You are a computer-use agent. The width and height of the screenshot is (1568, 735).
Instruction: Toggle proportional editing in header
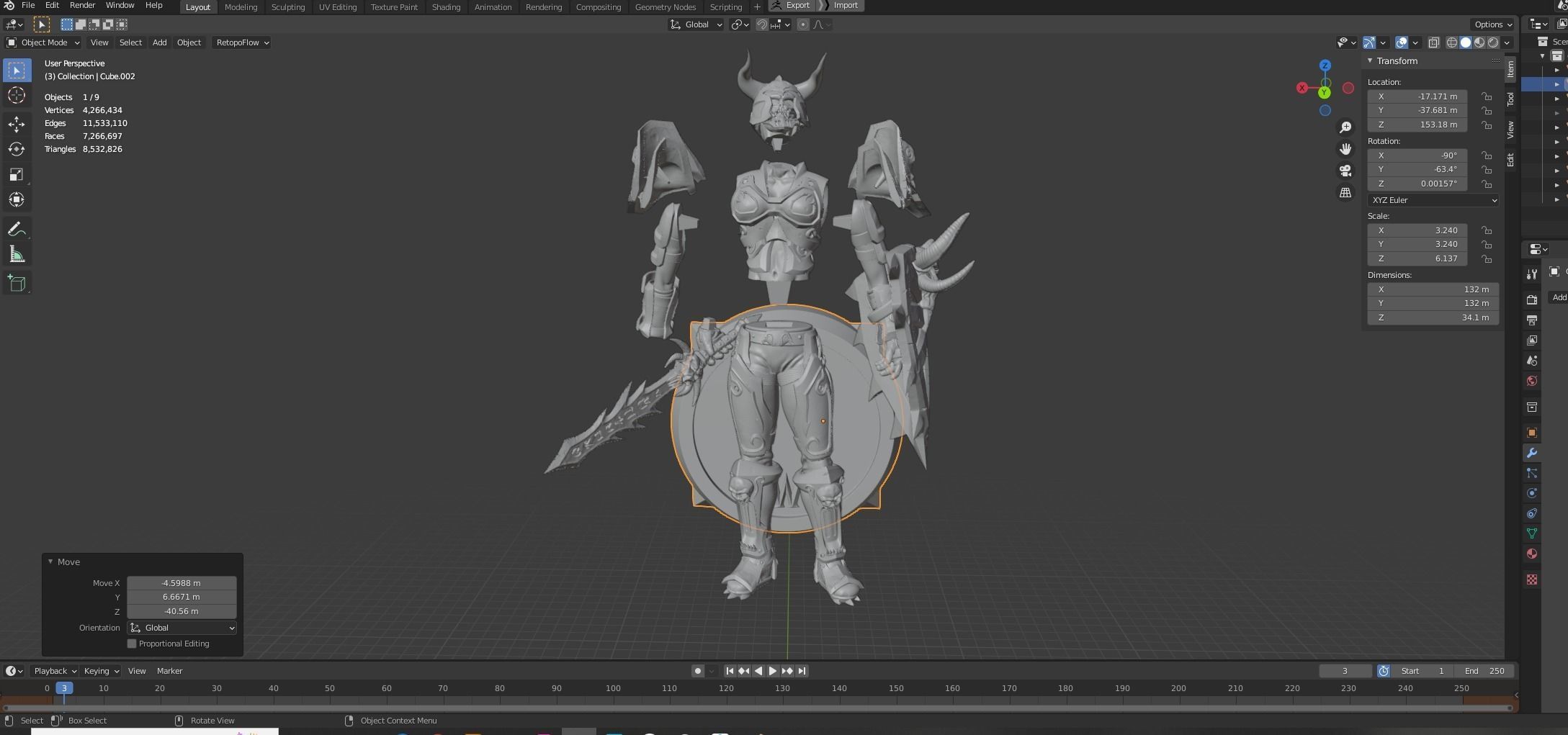(x=803, y=24)
